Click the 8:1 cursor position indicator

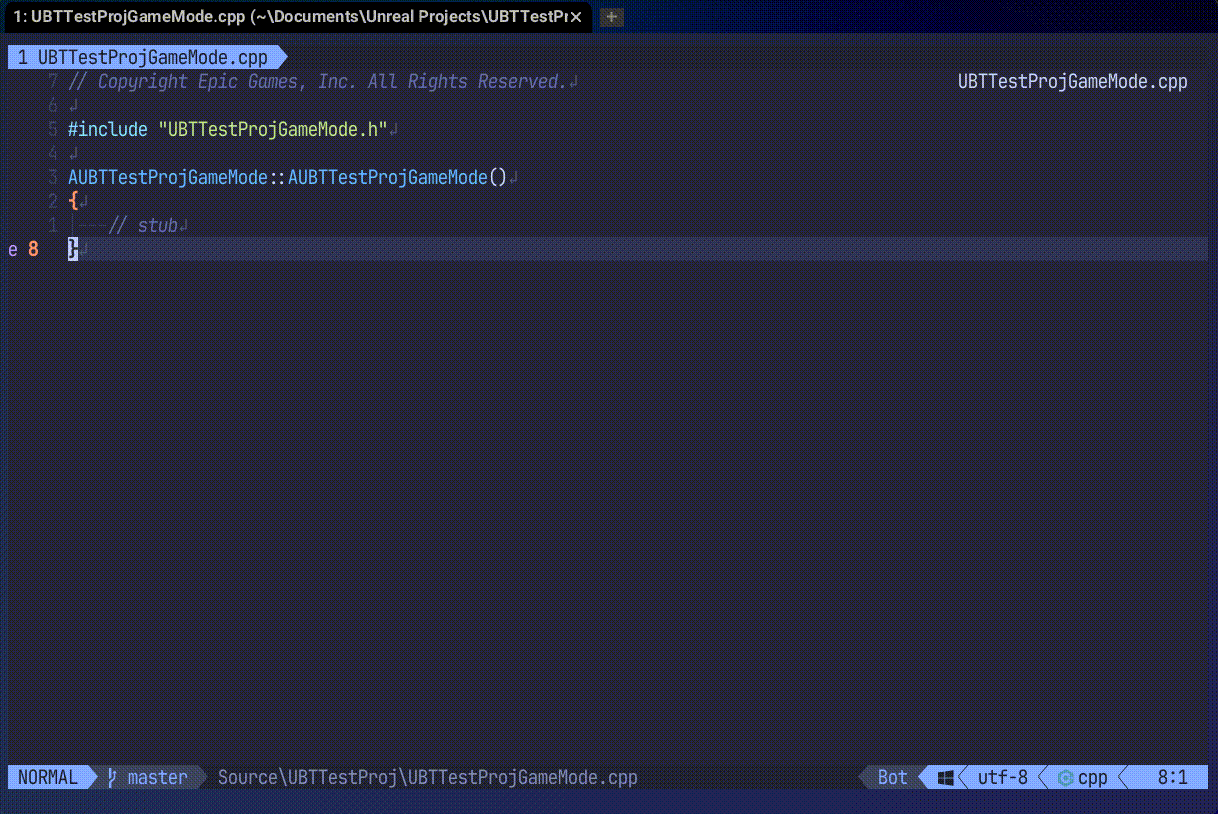1172,777
